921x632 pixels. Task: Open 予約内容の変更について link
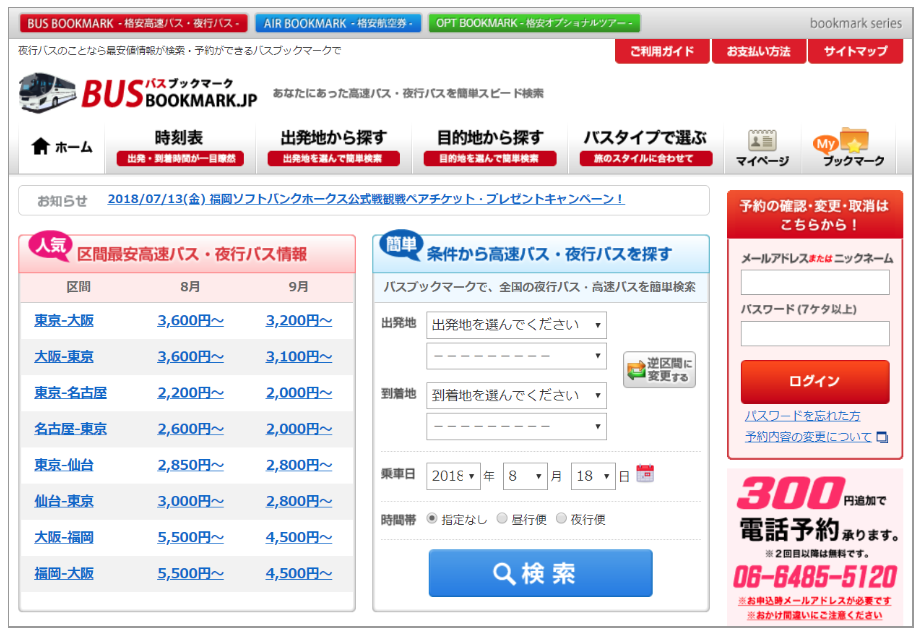click(x=808, y=437)
